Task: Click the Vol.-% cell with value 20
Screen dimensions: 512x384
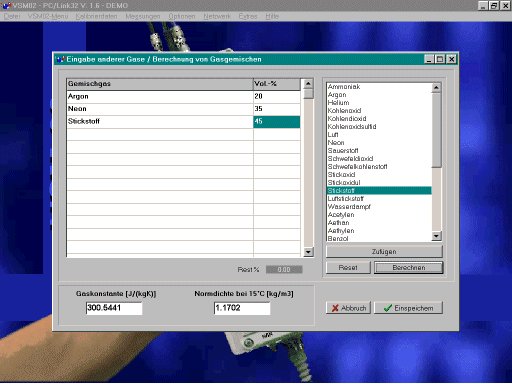Action: pyautogui.click(x=277, y=97)
